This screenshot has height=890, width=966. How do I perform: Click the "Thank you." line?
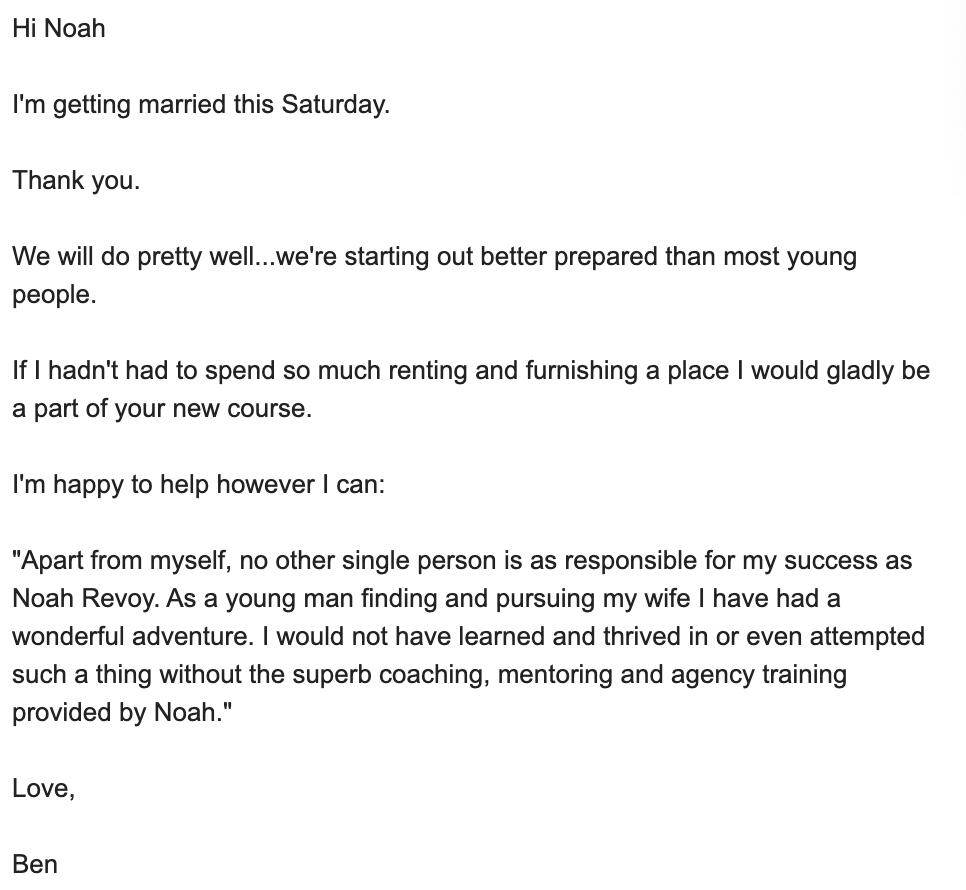(76, 180)
